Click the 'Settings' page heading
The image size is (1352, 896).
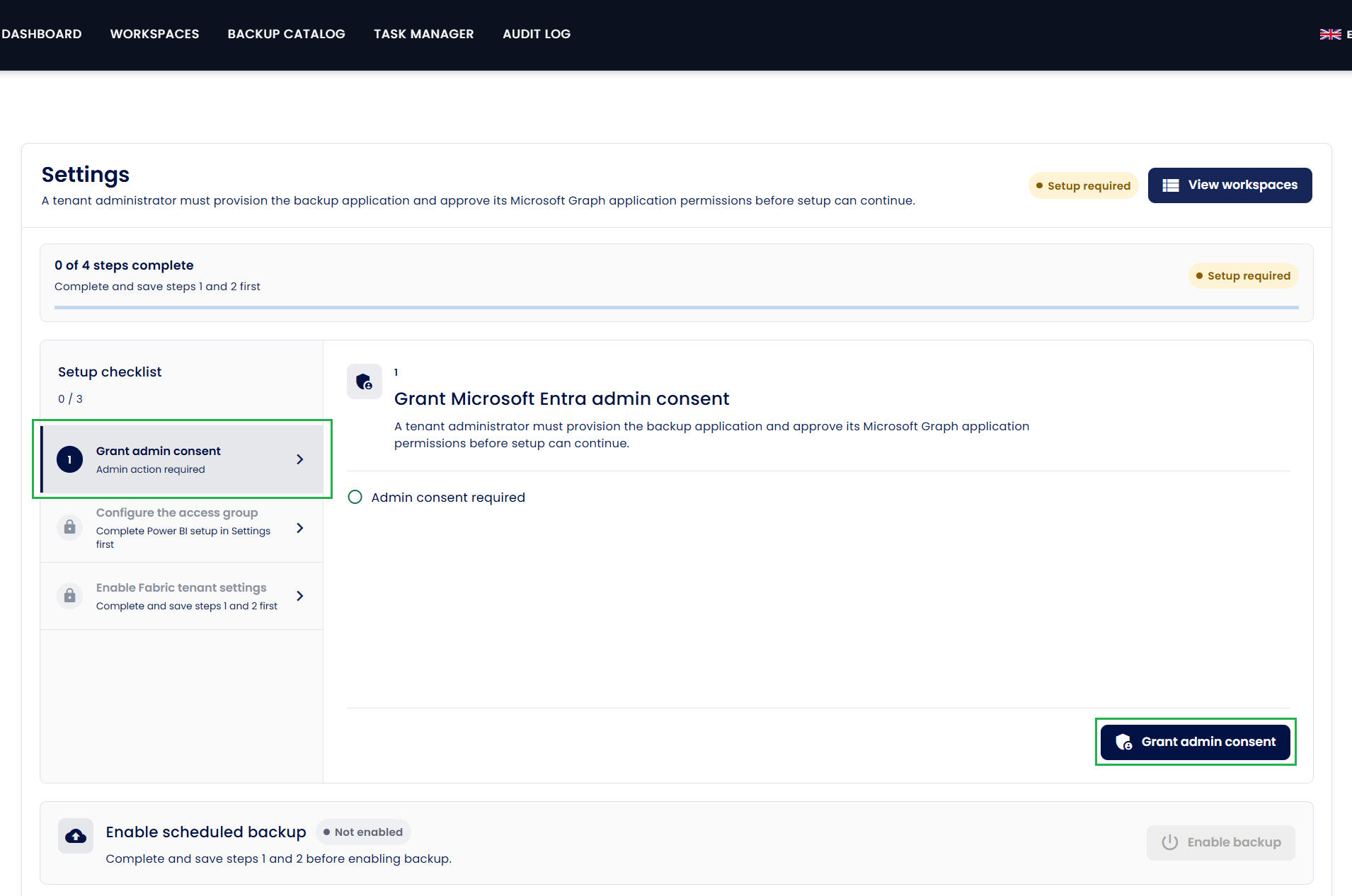click(x=85, y=174)
